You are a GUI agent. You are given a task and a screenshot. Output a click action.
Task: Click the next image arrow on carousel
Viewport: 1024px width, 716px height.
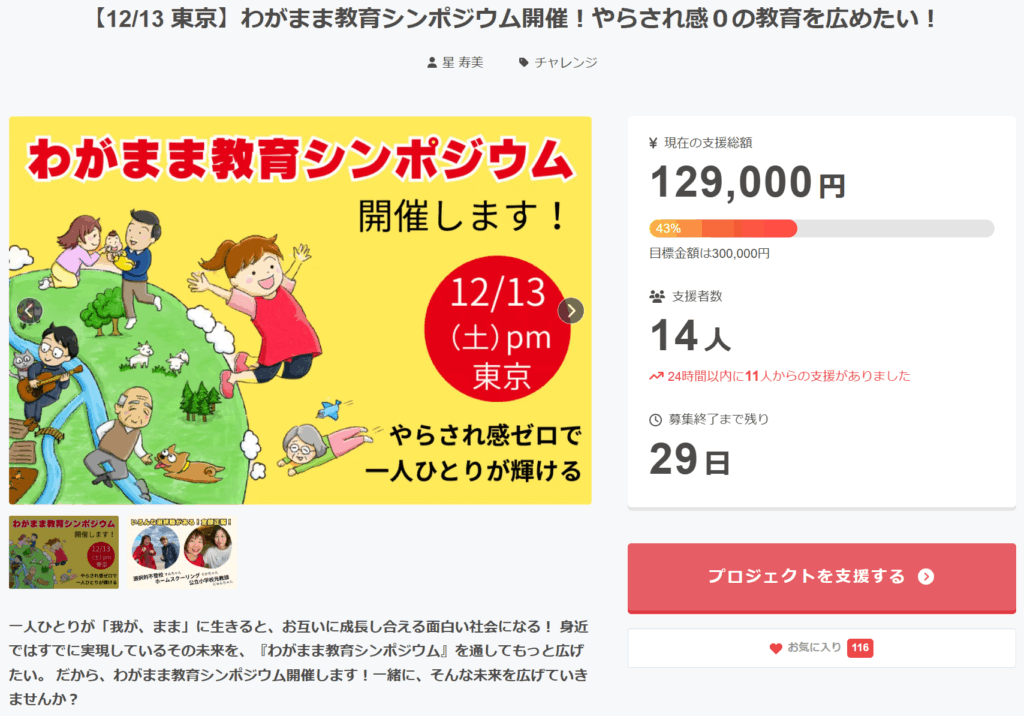coord(571,311)
